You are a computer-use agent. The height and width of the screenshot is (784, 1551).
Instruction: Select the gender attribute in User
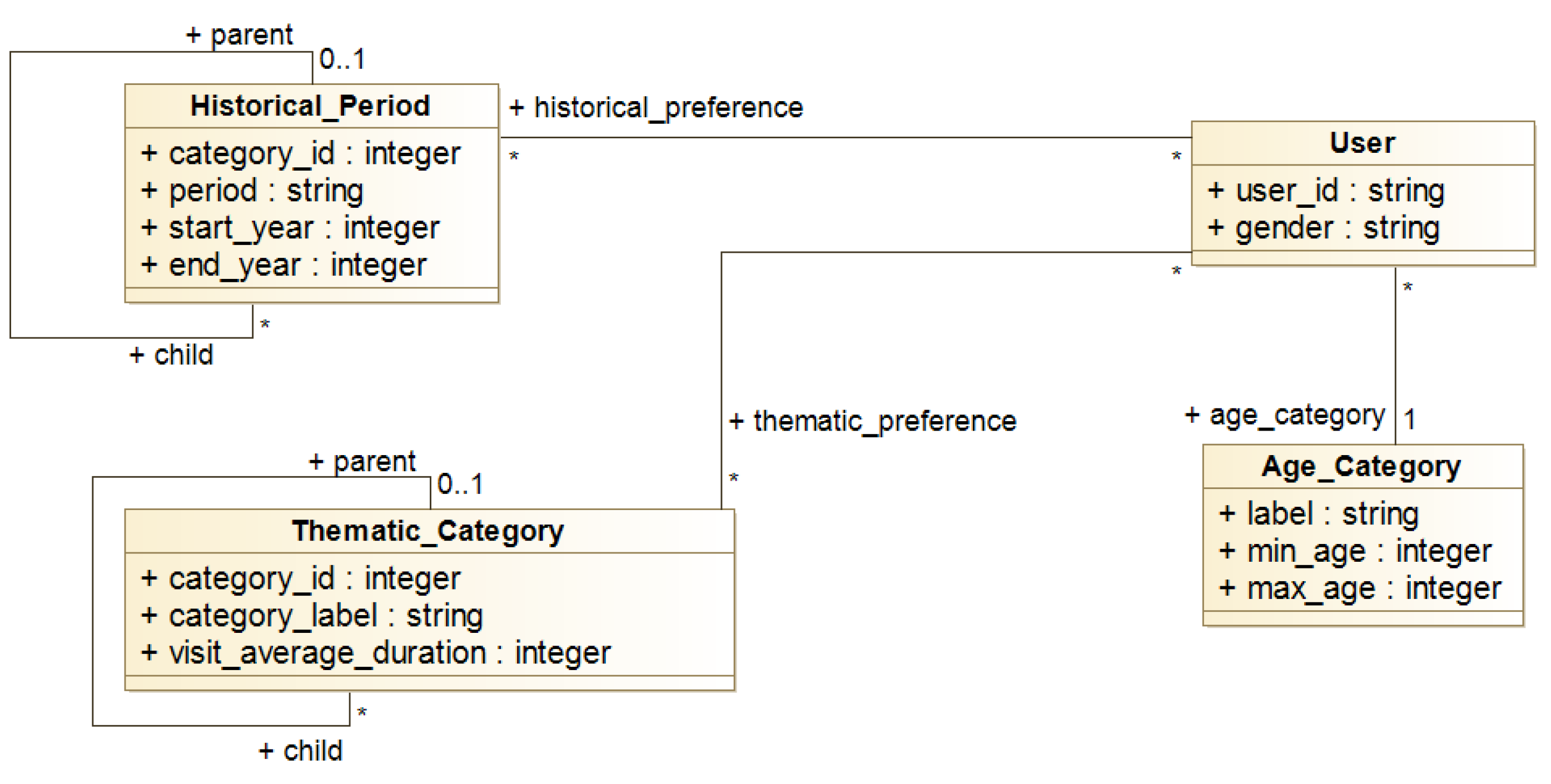tap(1323, 228)
